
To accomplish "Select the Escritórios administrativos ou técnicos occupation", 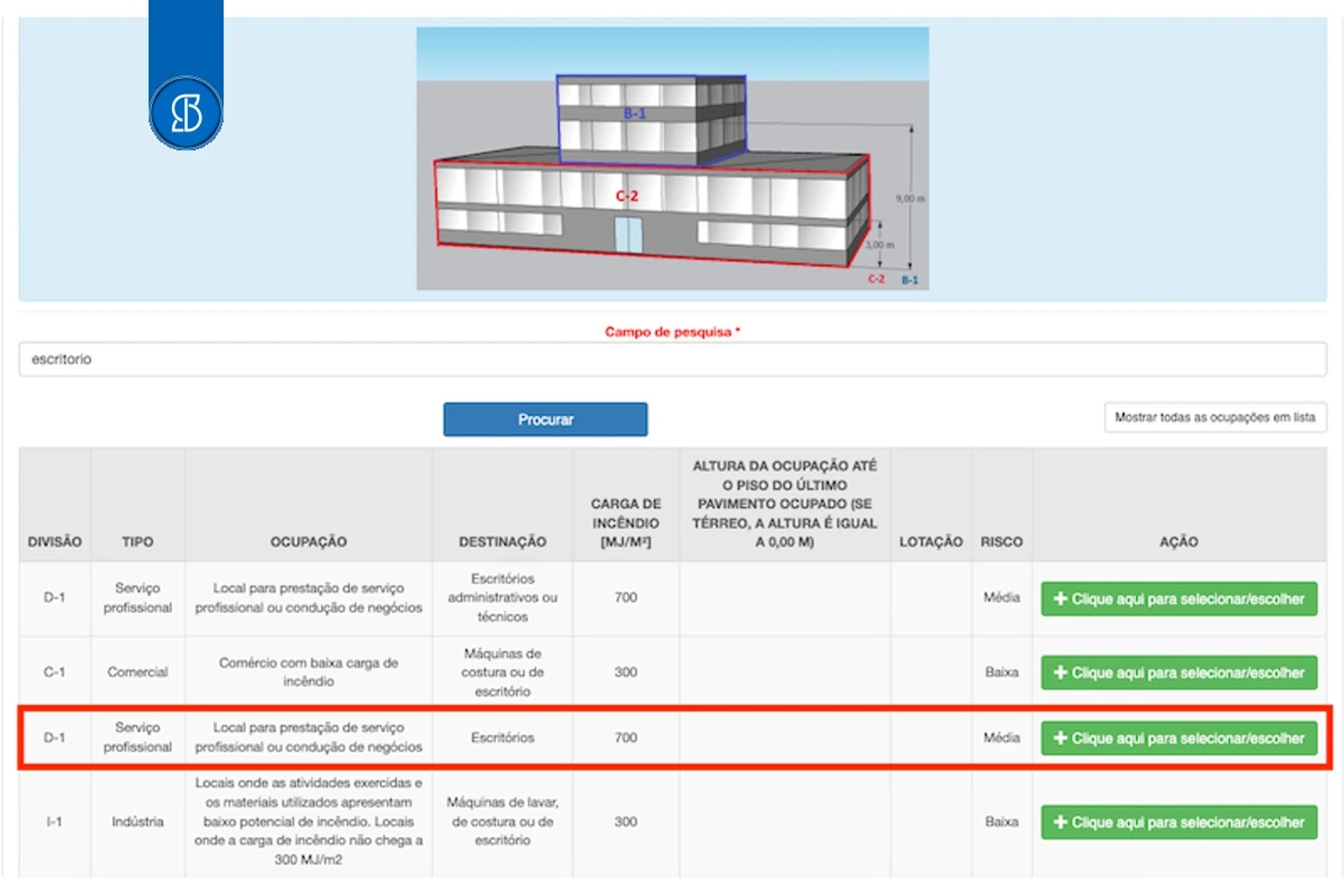I will coord(1179,599).
